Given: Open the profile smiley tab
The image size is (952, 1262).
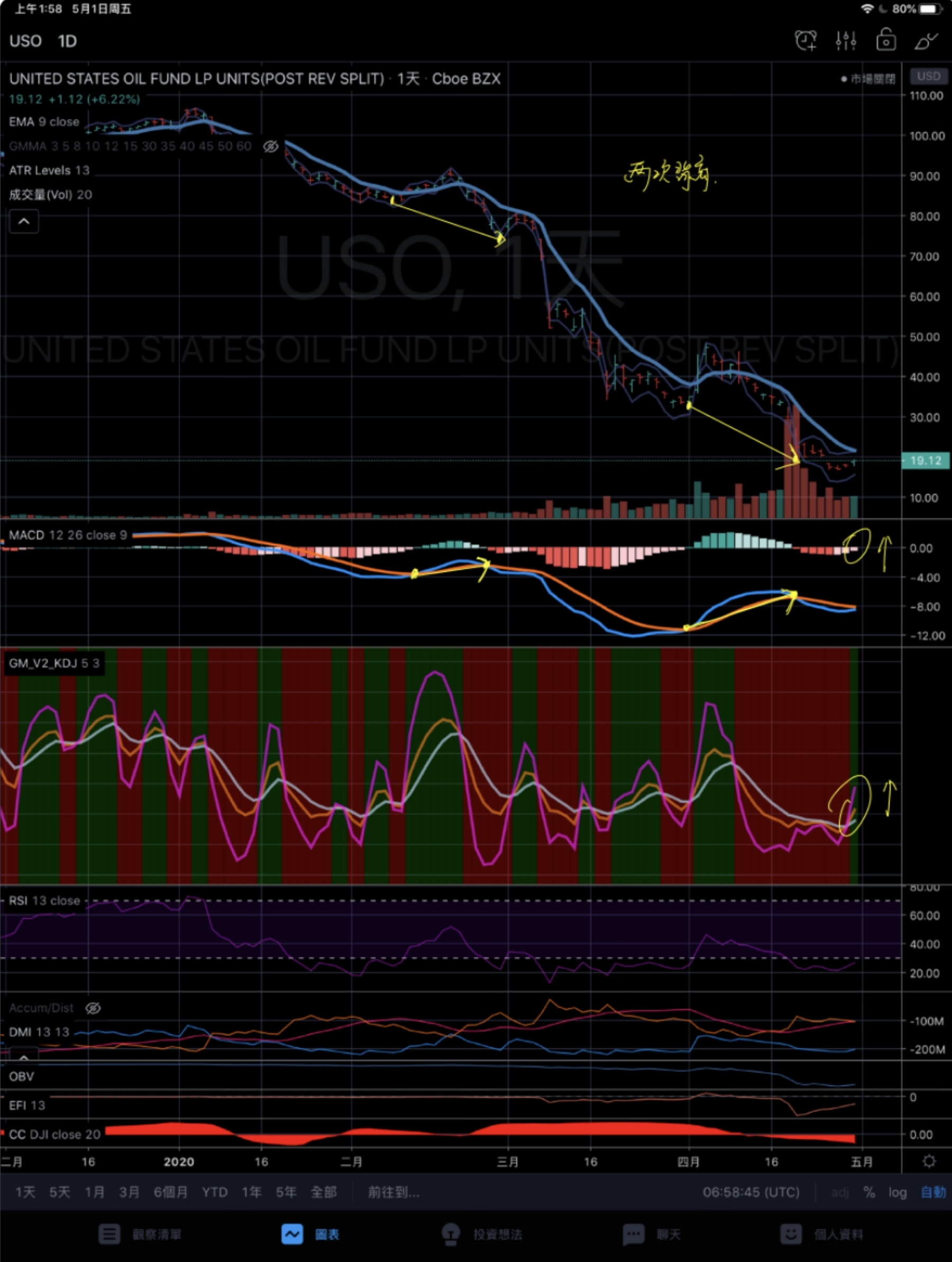Looking at the screenshot, I should coord(791,1234).
